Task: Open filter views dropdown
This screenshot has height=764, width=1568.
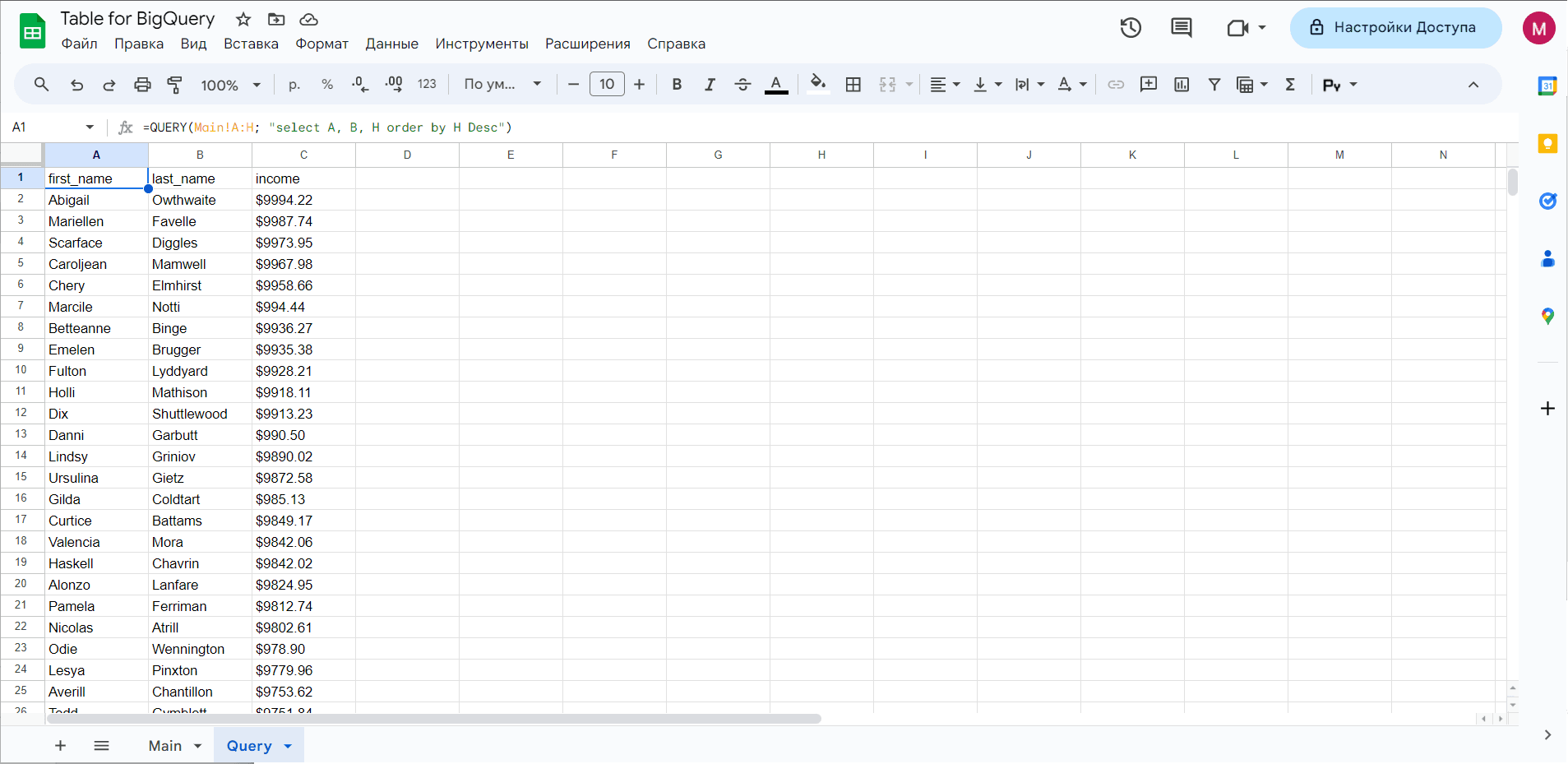Action: 1252,84
